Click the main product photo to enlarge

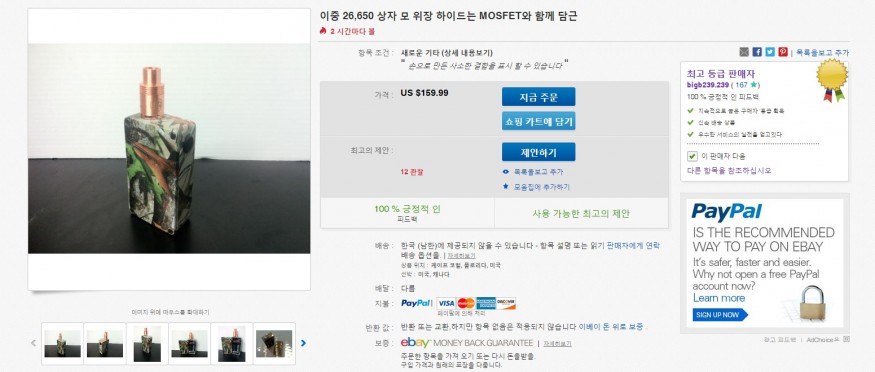(x=169, y=148)
